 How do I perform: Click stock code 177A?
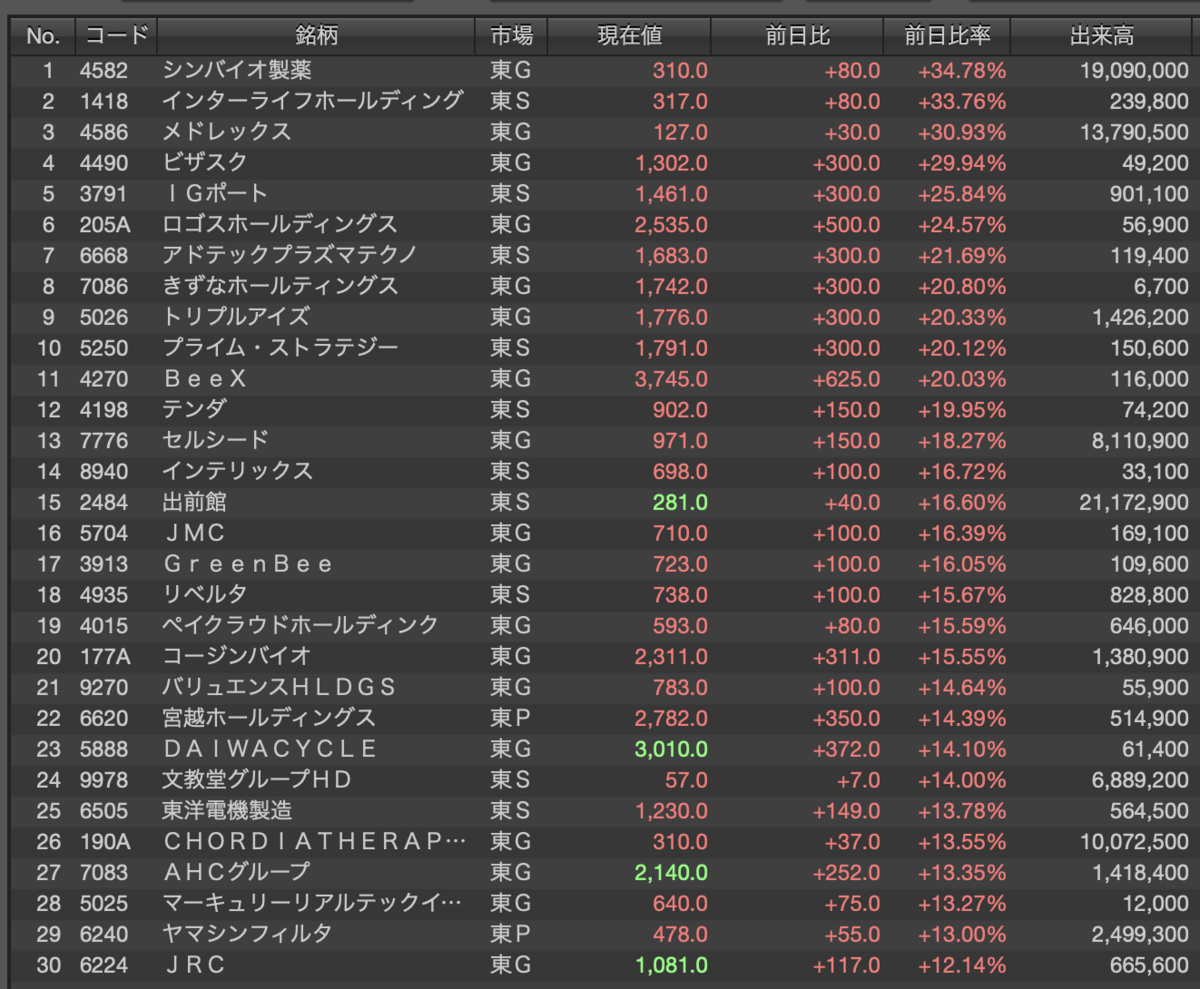pyautogui.click(x=105, y=656)
